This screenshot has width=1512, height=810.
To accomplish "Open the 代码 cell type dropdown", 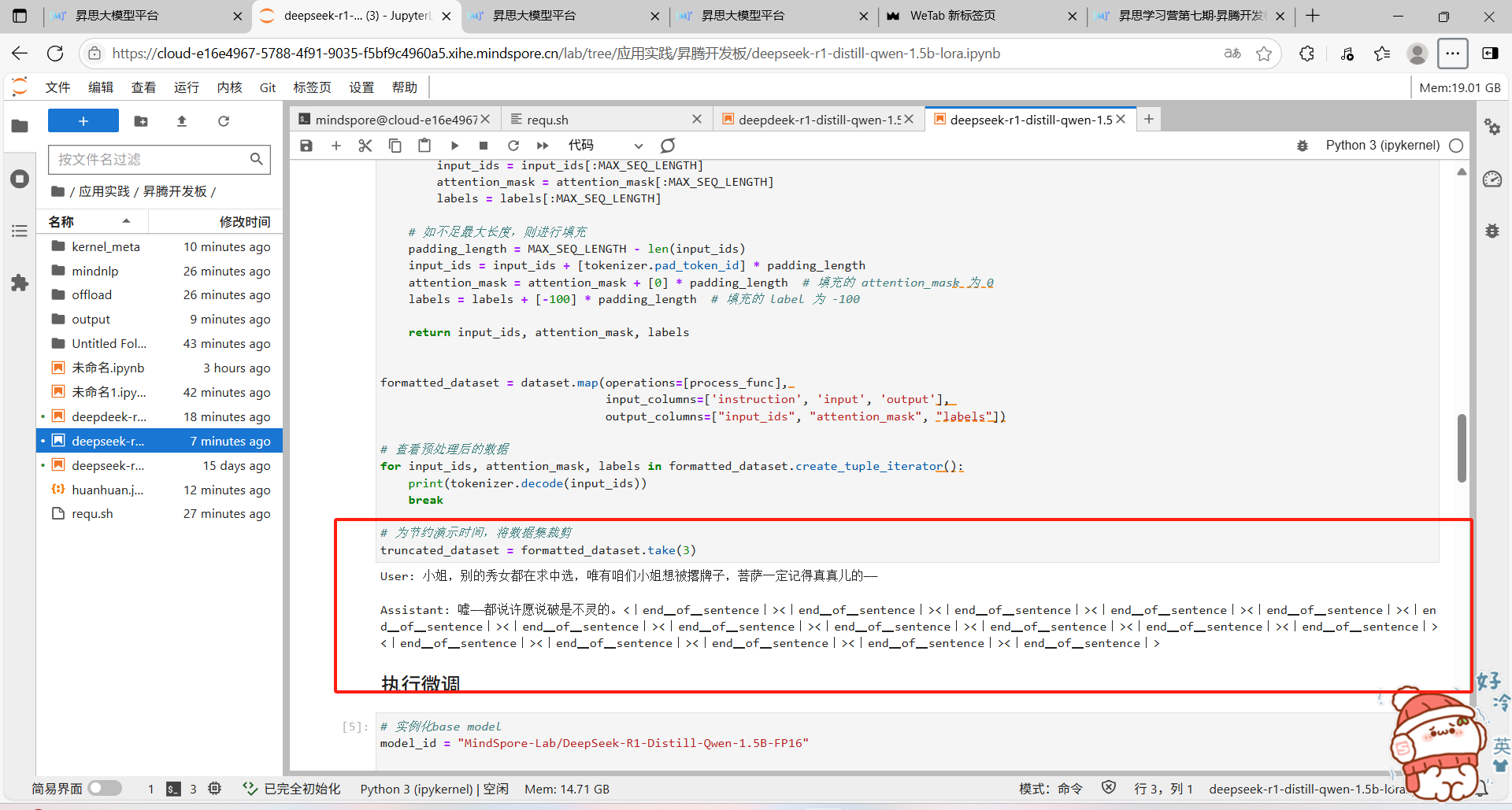I will tap(605, 146).
